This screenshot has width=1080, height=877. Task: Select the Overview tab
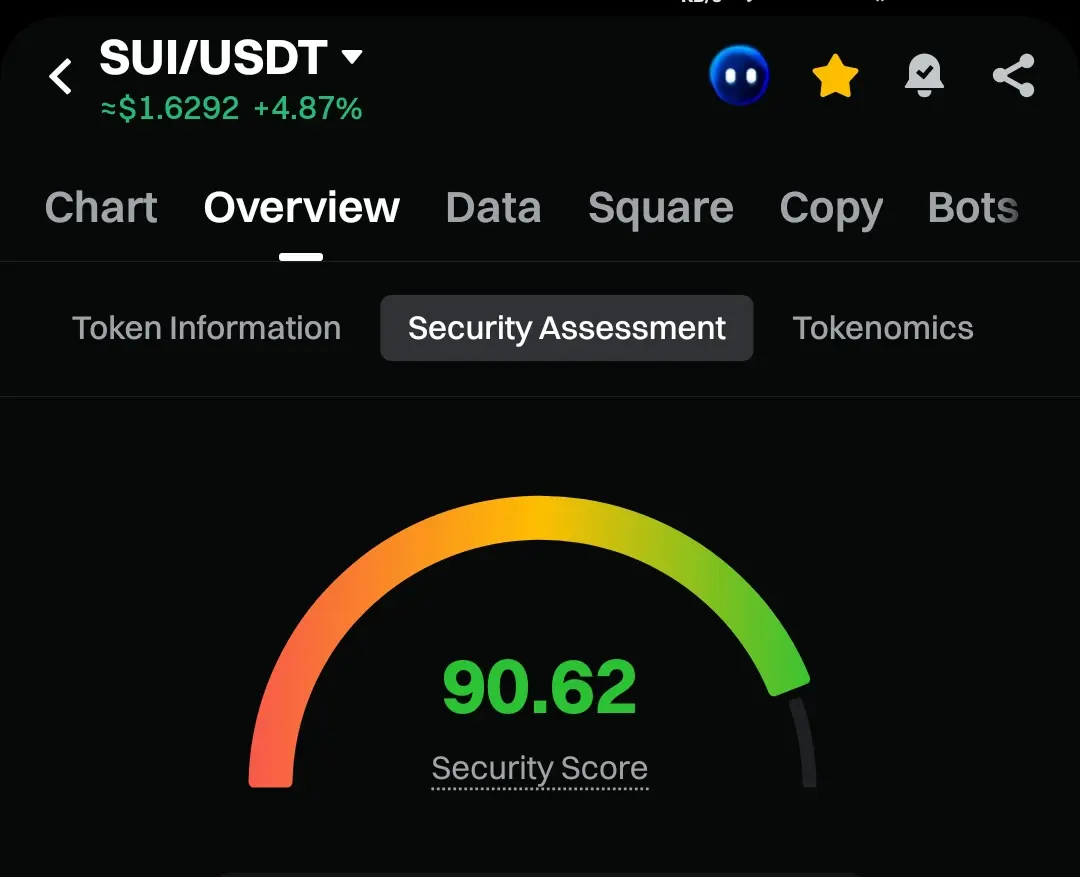click(x=302, y=207)
